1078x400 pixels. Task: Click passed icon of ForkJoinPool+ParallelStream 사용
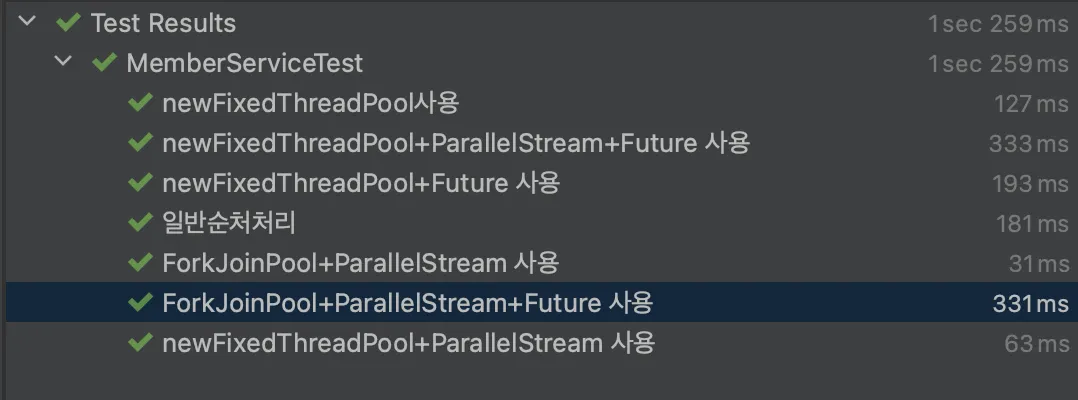coord(139,263)
